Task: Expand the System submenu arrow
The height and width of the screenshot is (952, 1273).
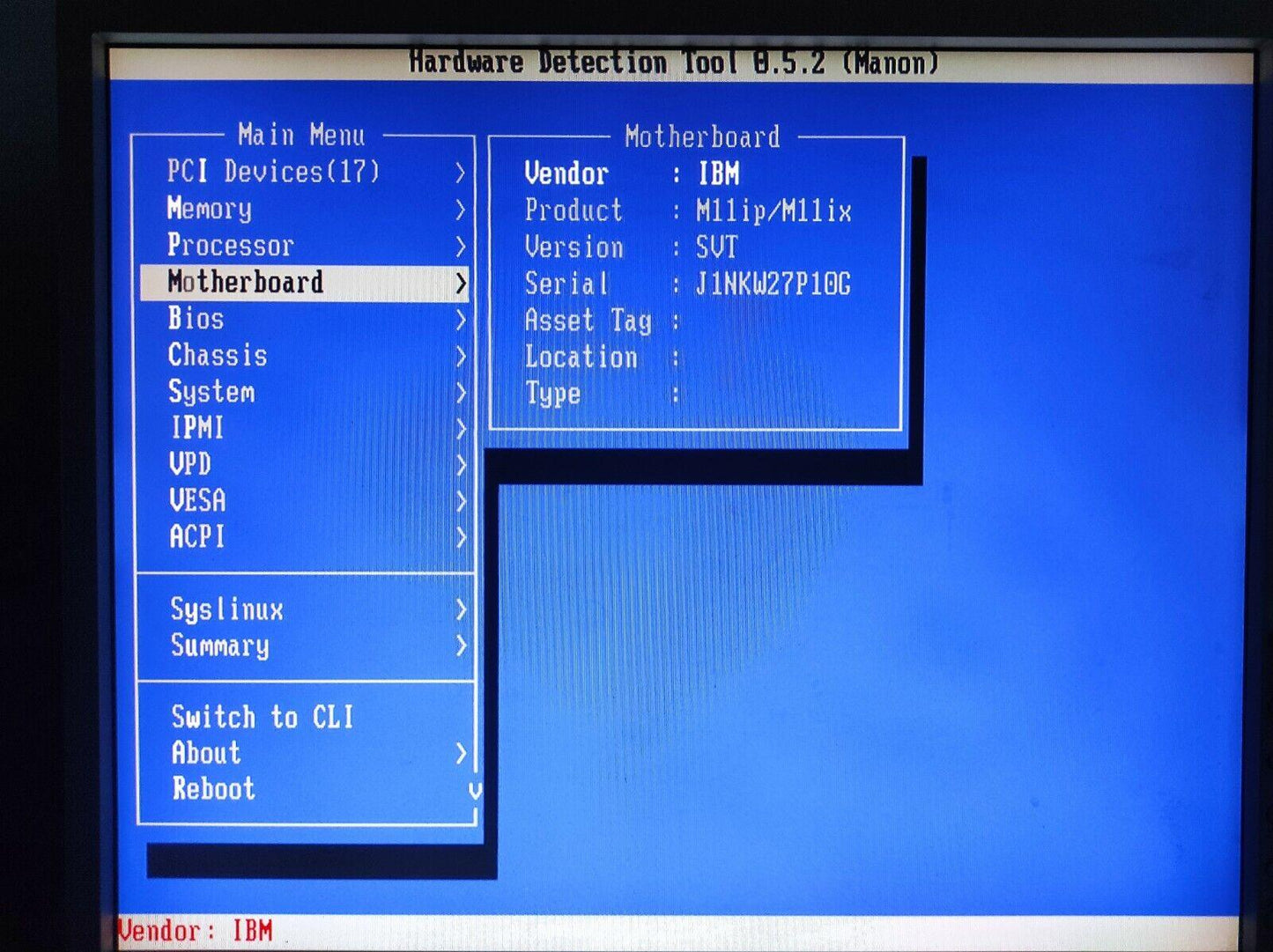Action: [460, 393]
